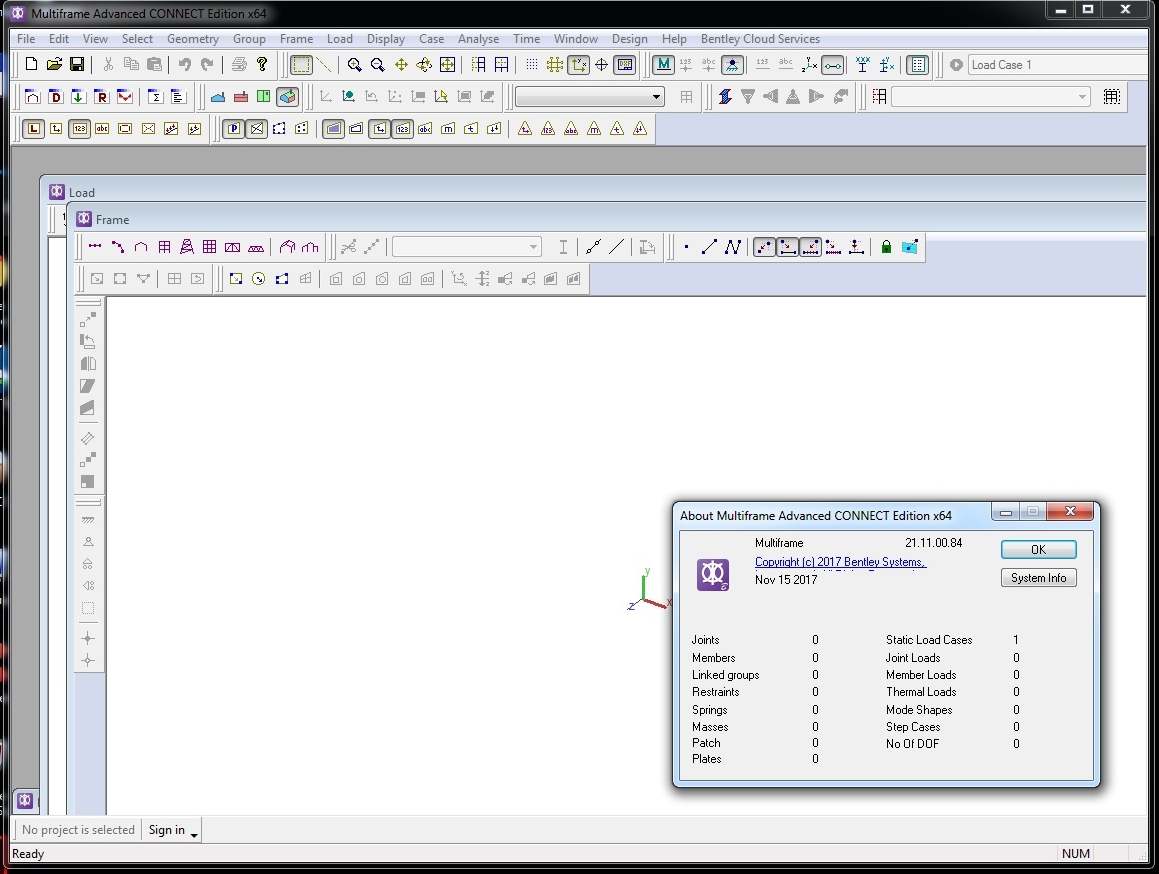Open the Sign in dropdown arrow
The width and height of the screenshot is (1159, 874).
click(x=194, y=833)
